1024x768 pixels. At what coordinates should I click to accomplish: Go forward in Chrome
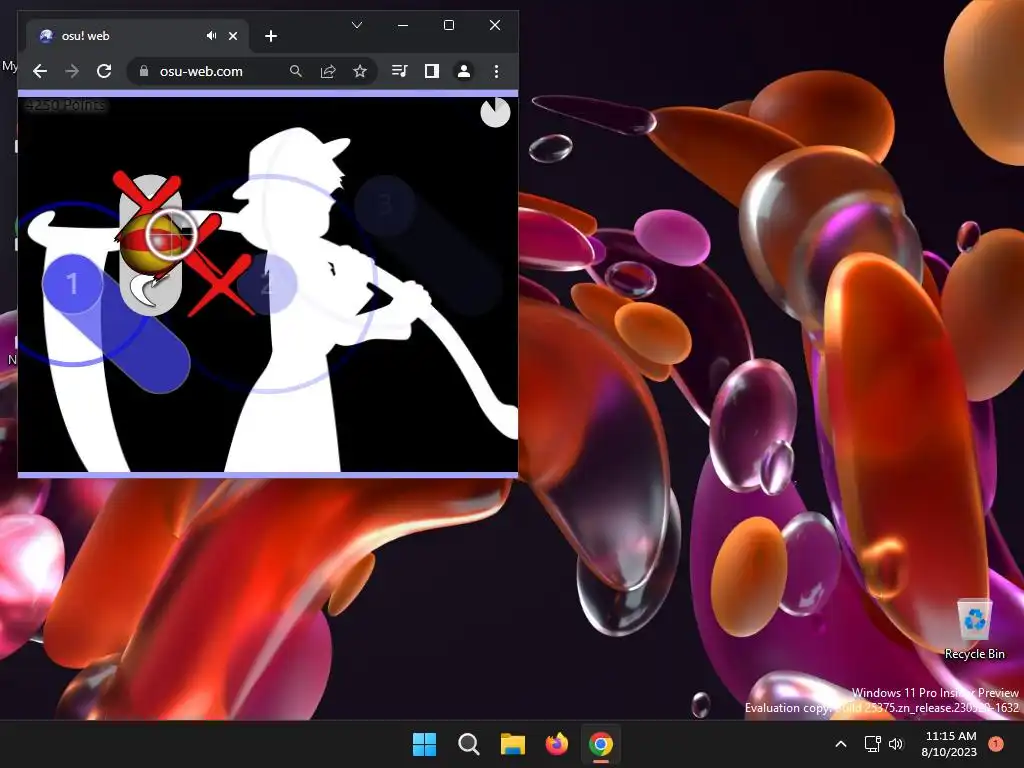(72, 71)
